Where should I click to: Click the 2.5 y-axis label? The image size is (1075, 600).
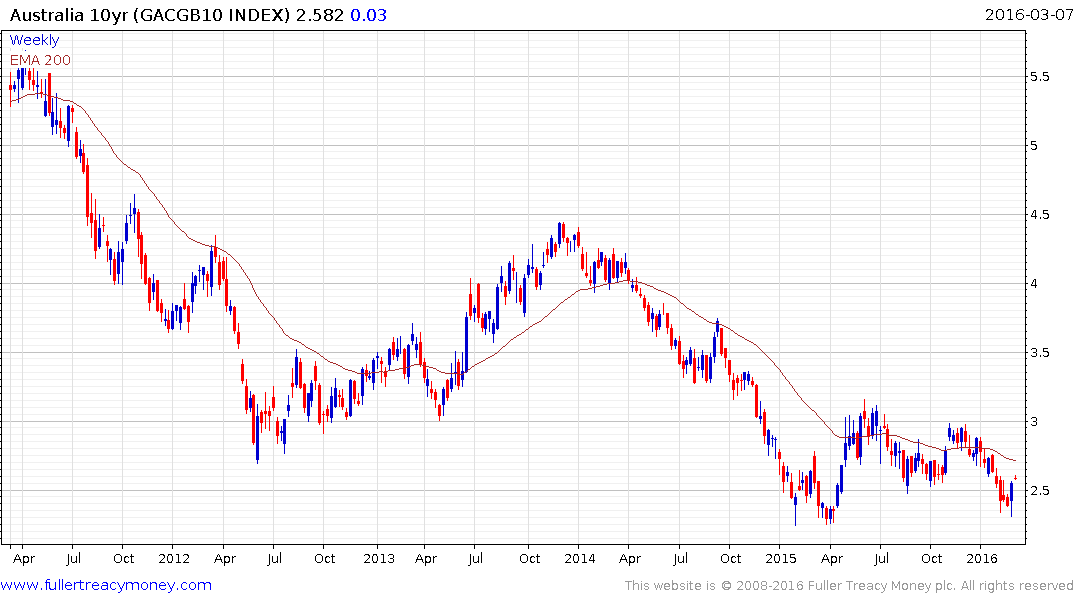click(x=1040, y=490)
